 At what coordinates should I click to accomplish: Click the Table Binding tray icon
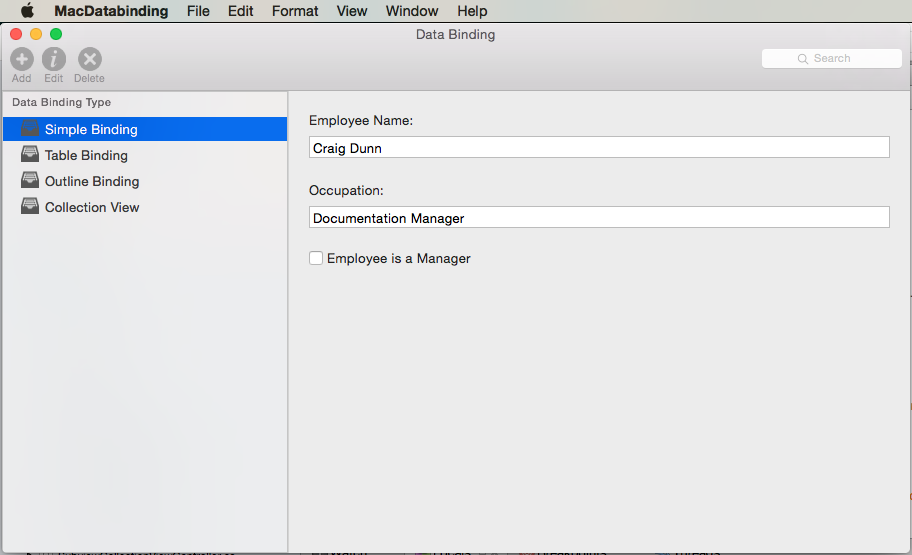click(x=30, y=154)
